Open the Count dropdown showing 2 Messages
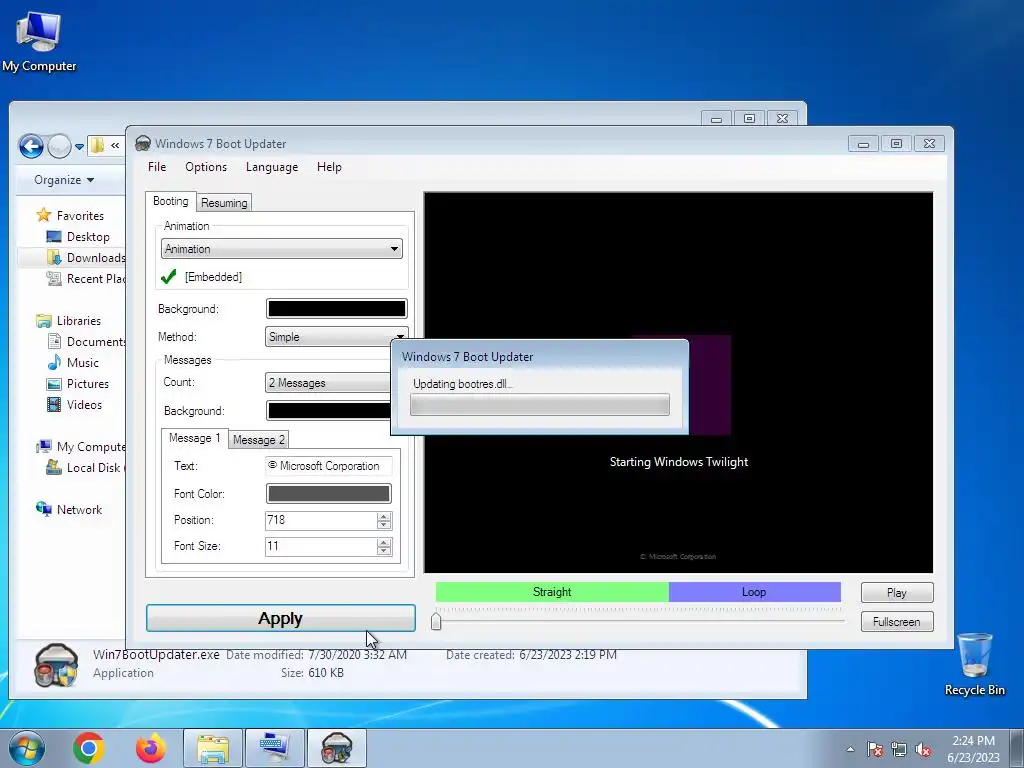Viewport: 1024px width, 768px height. coord(328,383)
